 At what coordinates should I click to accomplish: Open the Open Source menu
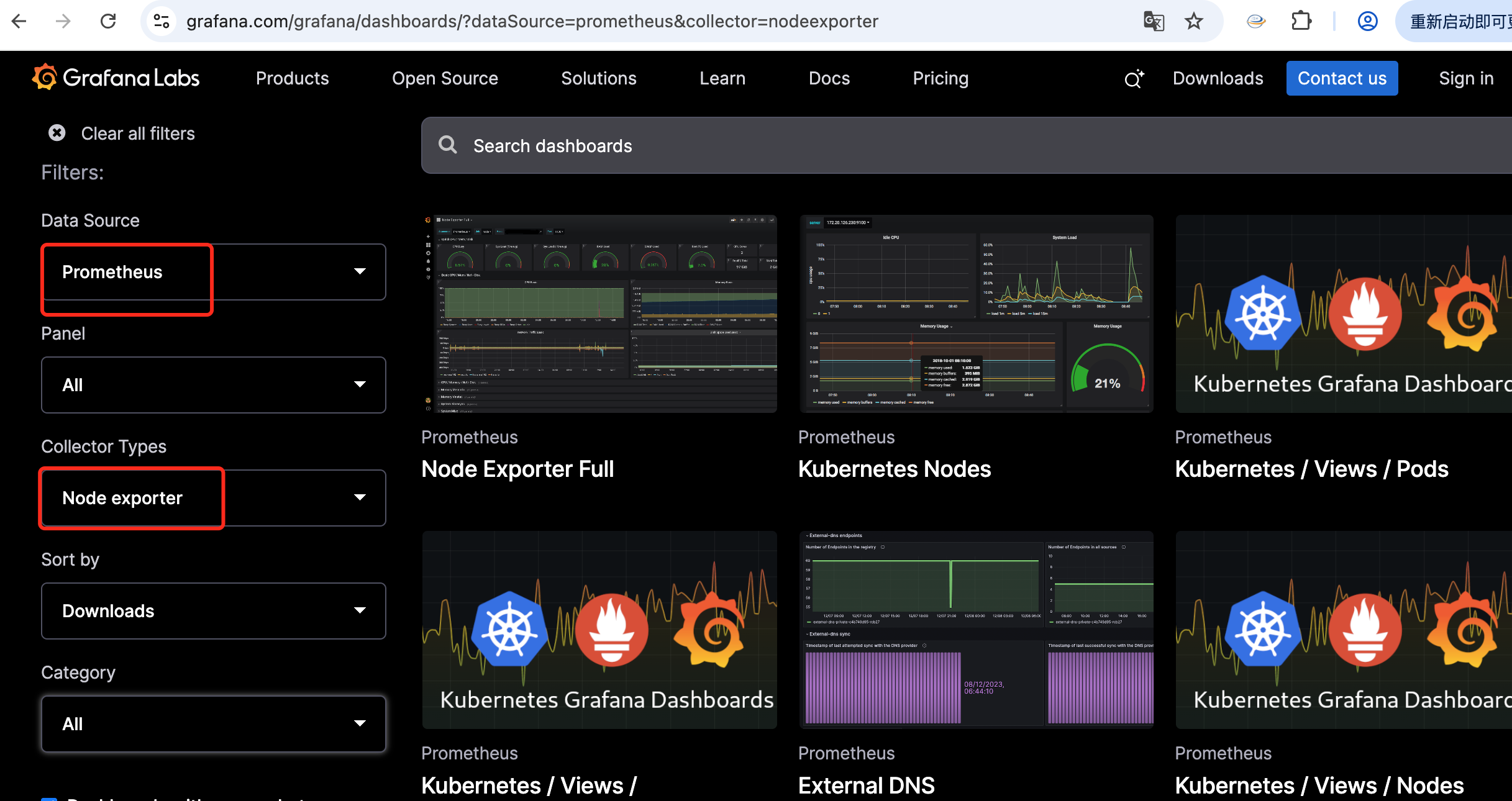click(x=445, y=78)
